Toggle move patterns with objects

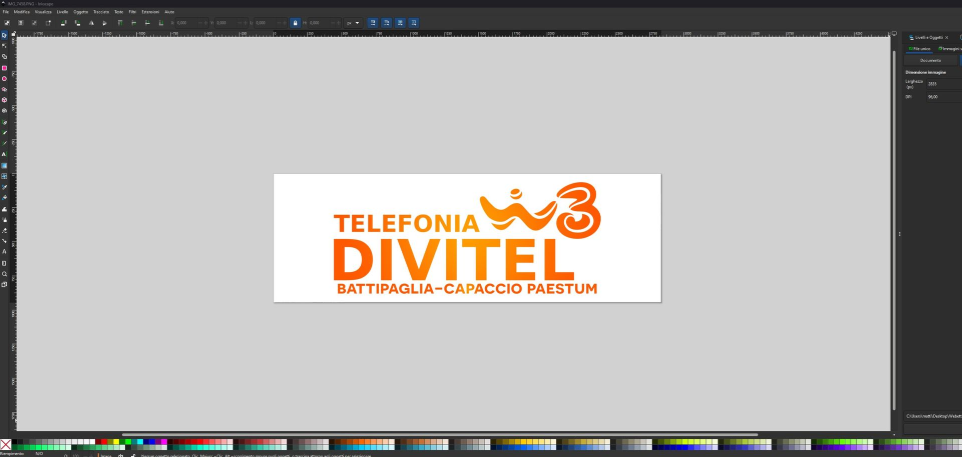[x=414, y=23]
